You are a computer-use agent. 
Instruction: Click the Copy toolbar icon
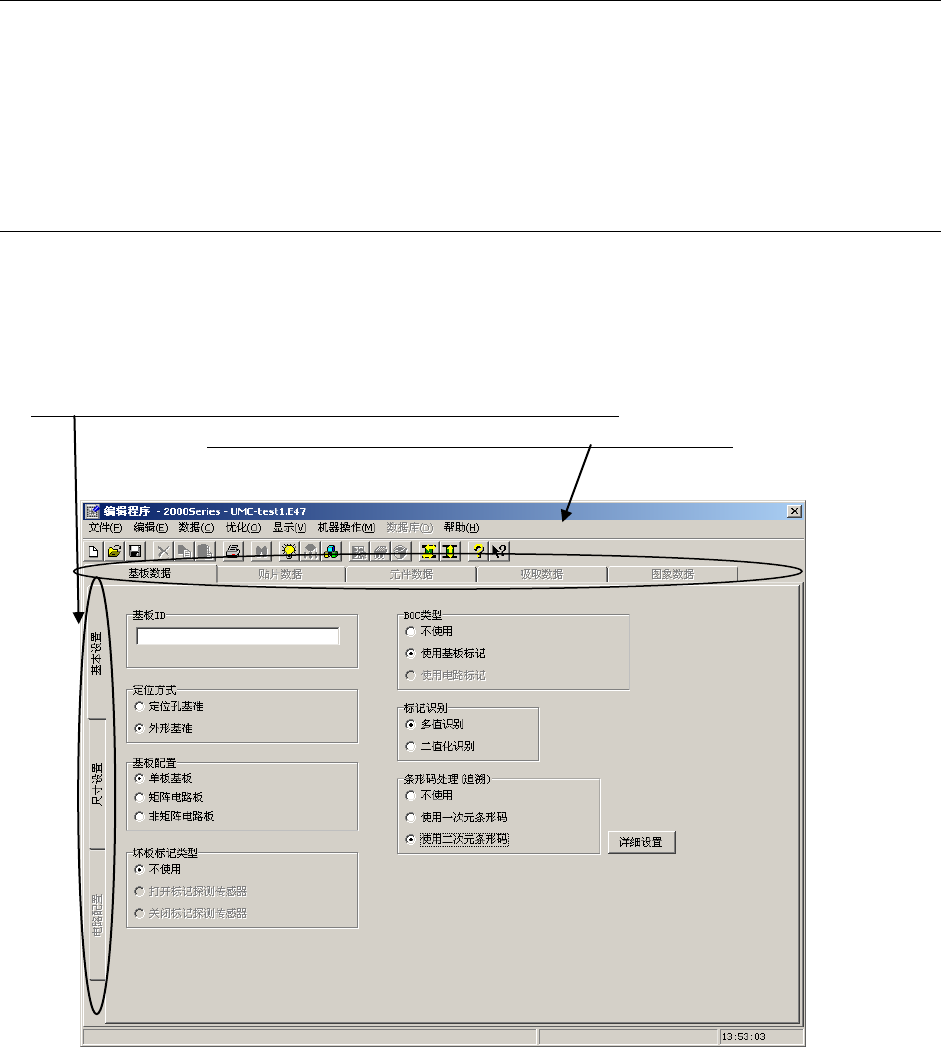pos(184,552)
